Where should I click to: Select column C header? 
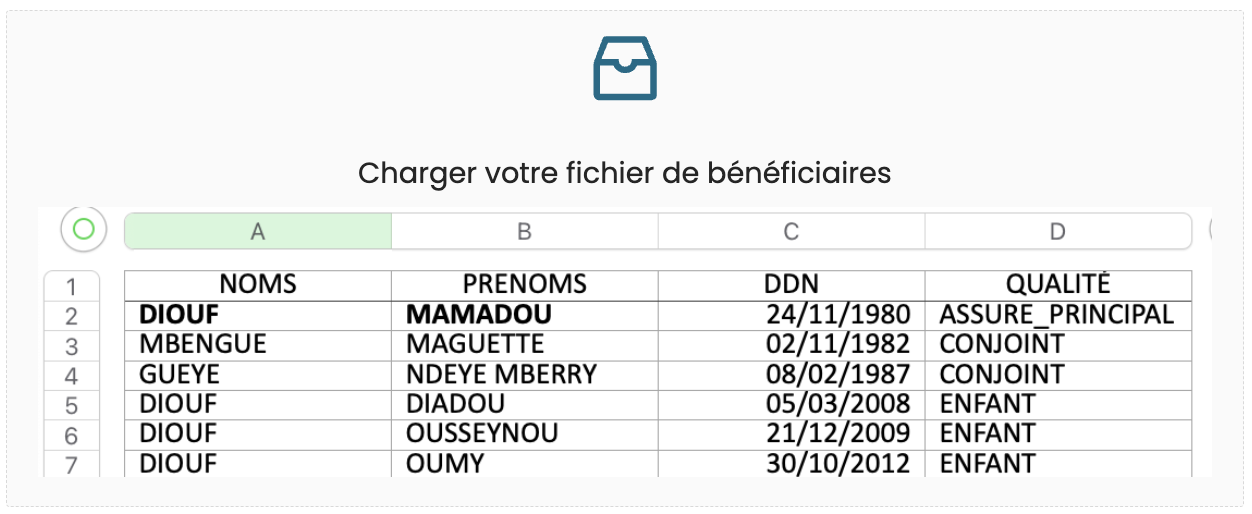791,231
